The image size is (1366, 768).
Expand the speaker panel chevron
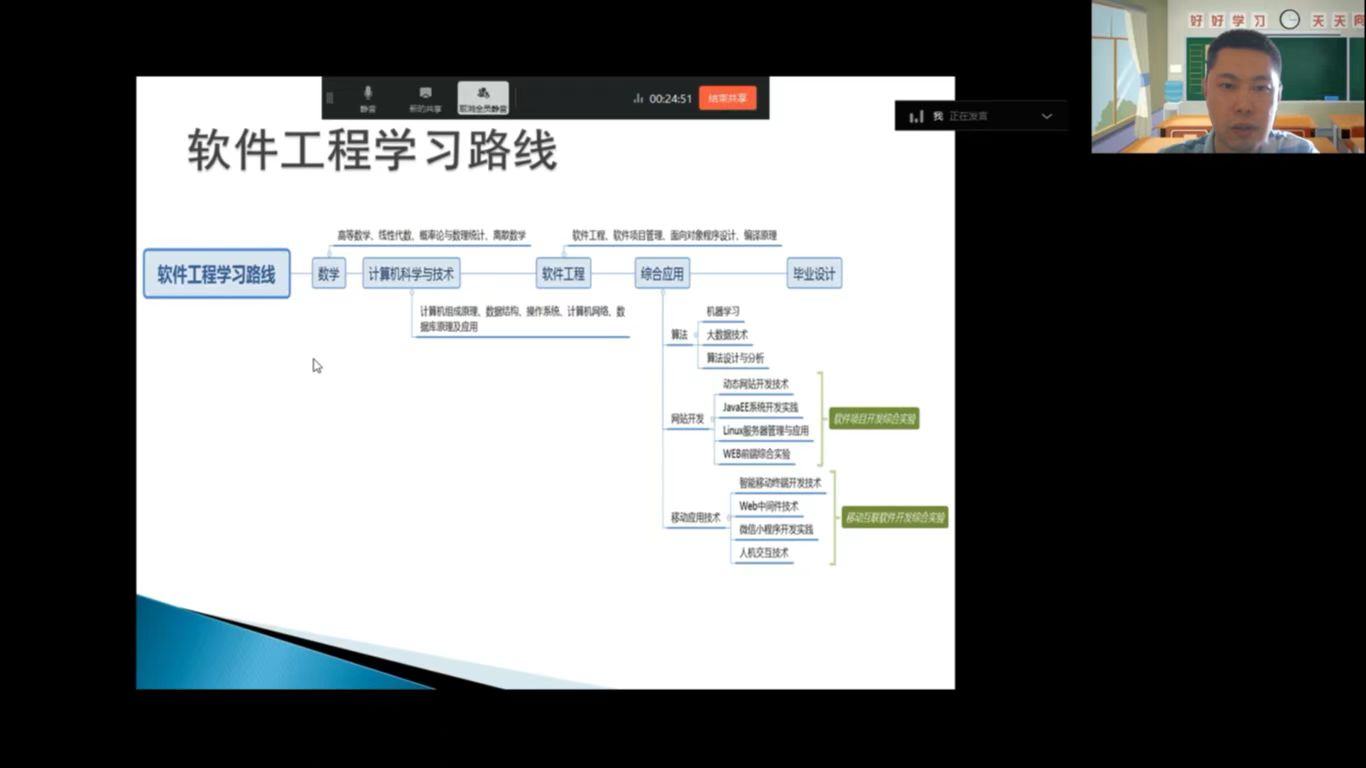click(x=1046, y=116)
